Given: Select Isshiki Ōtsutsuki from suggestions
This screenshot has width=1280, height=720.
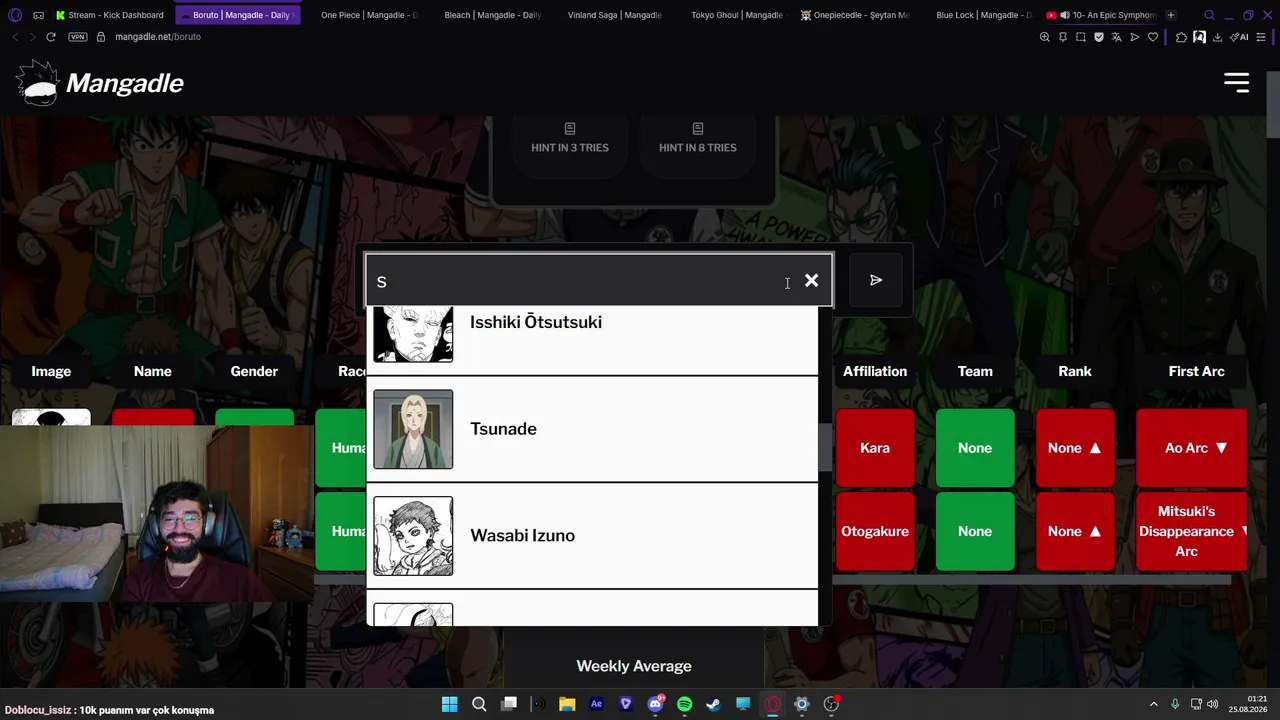Looking at the screenshot, I should point(592,338).
